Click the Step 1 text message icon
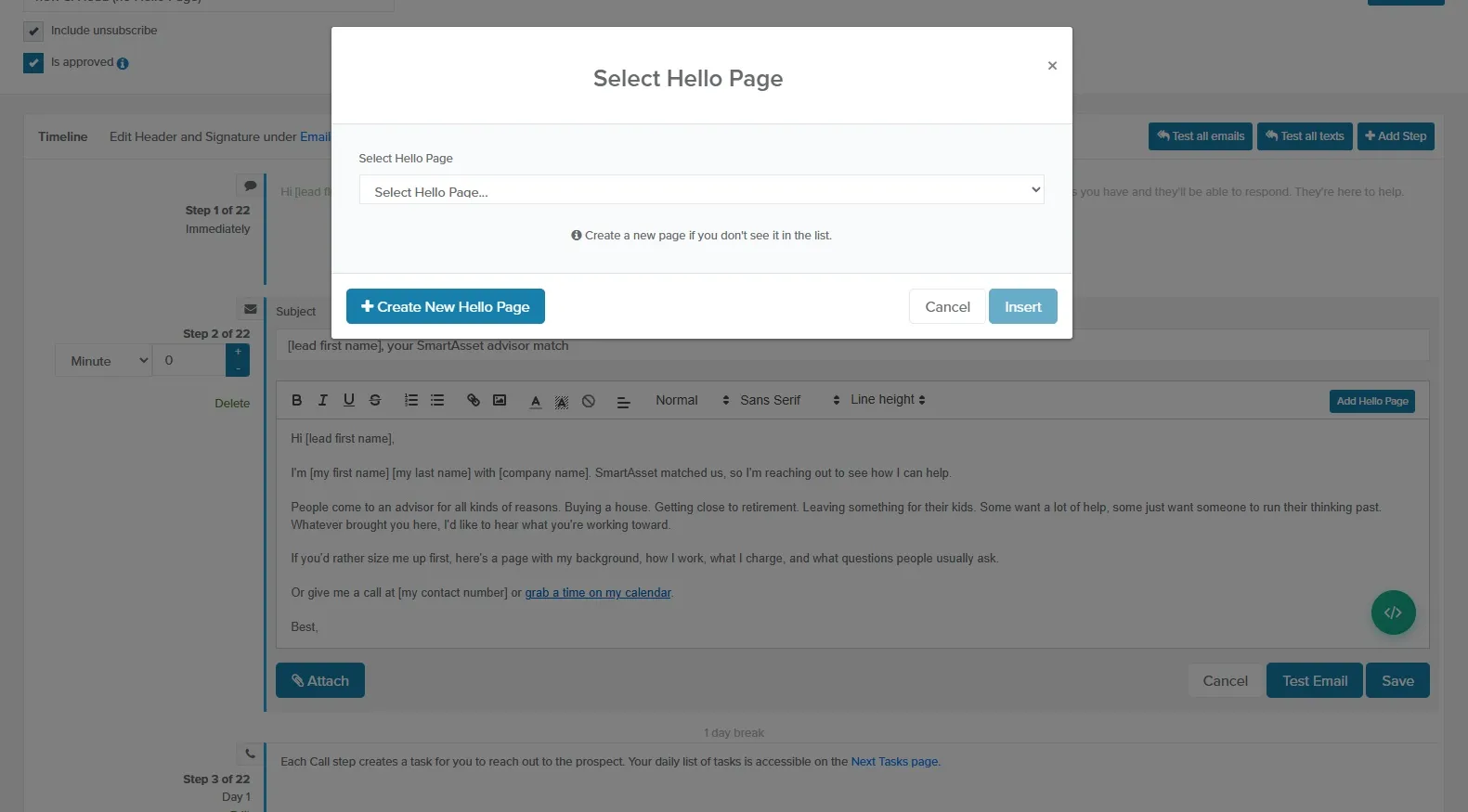The height and width of the screenshot is (812, 1468). [250, 186]
